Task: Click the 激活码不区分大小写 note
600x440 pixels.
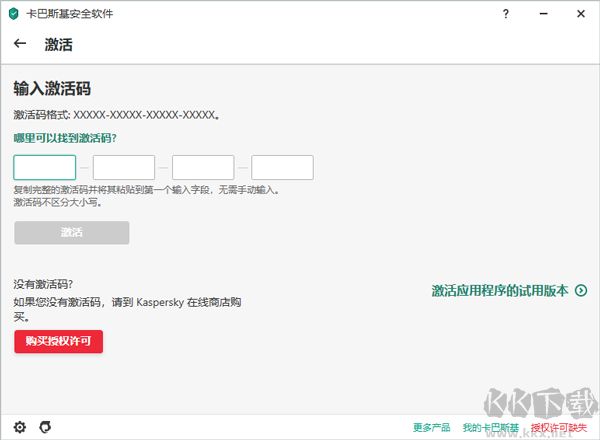Action: tap(58, 202)
